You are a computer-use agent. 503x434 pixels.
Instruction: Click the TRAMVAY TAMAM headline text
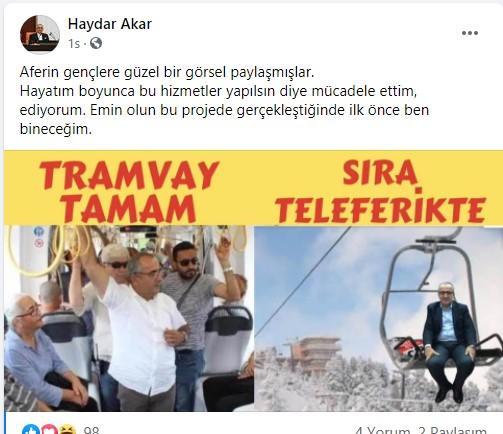click(x=129, y=191)
